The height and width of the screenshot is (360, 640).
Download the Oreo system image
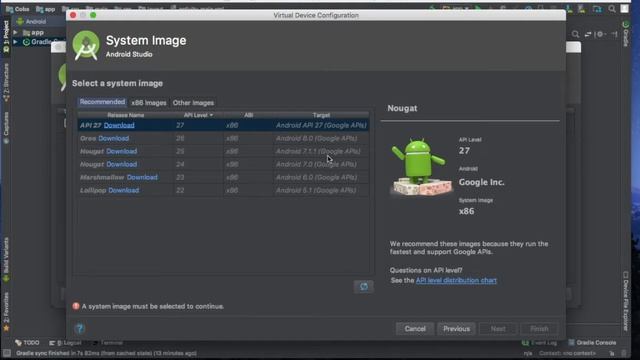point(113,138)
